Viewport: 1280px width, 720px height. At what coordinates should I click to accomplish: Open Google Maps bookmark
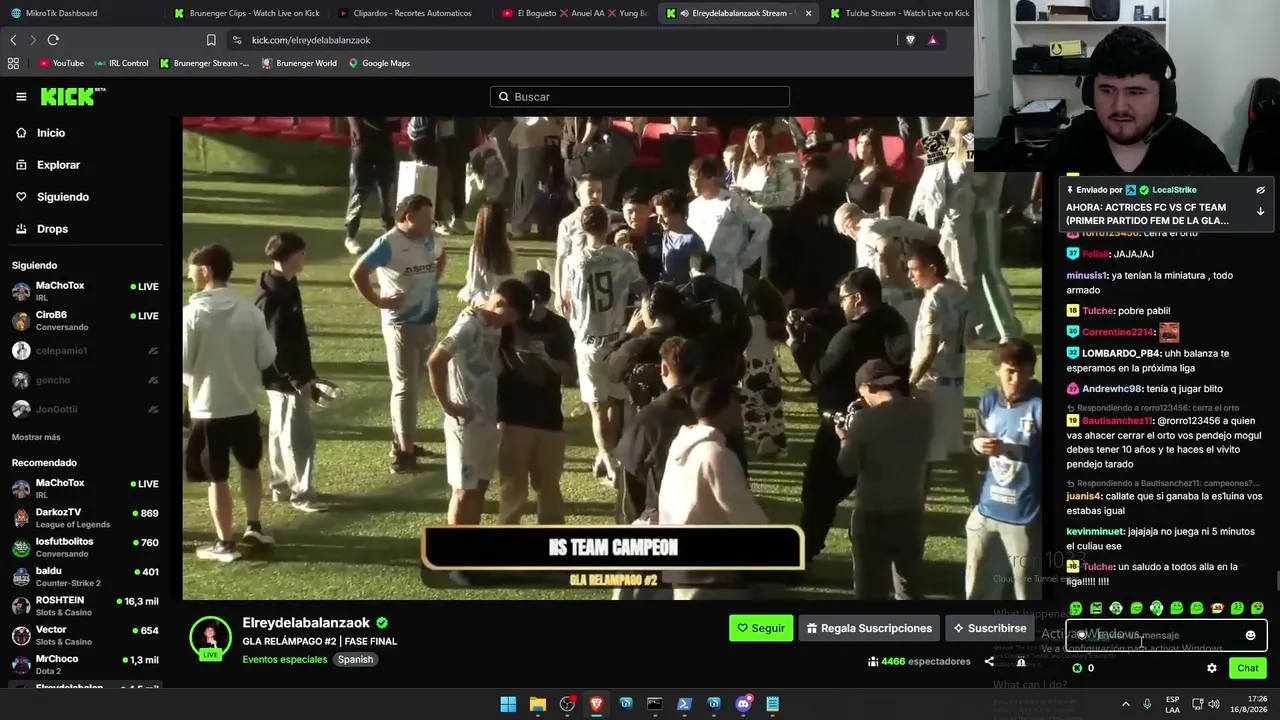(379, 63)
